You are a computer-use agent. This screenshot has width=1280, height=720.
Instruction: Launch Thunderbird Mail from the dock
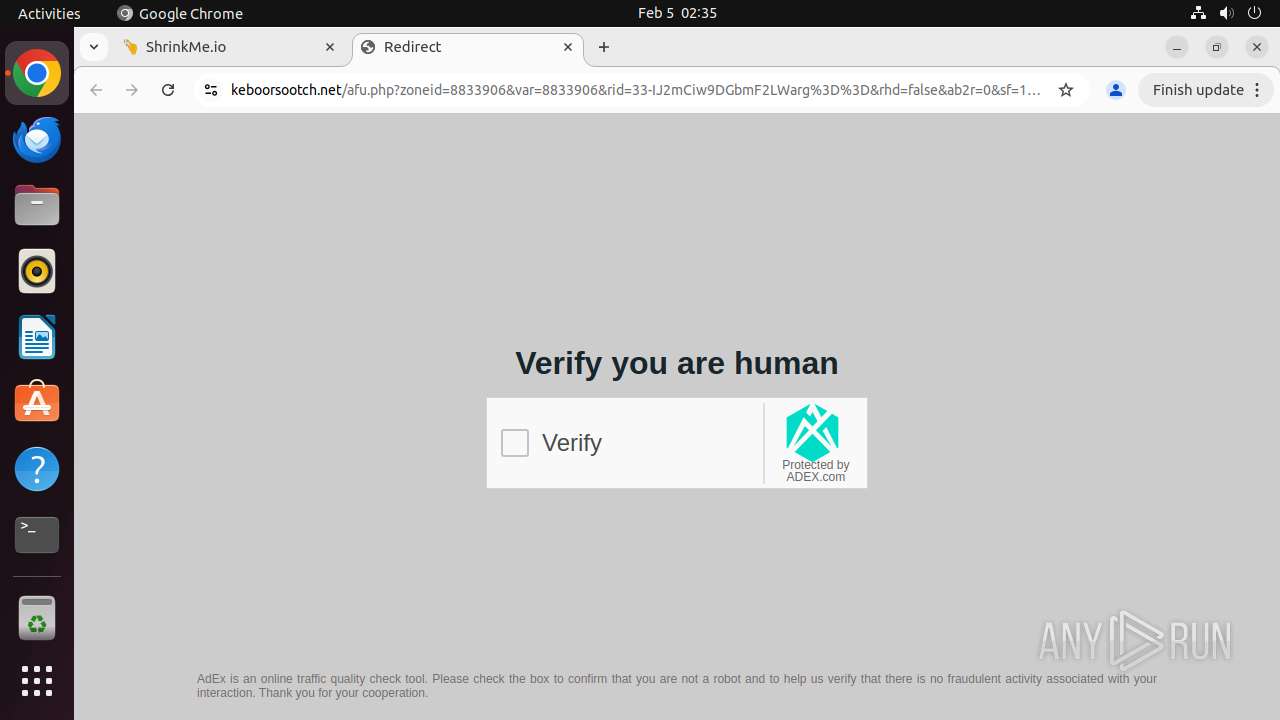coord(37,139)
